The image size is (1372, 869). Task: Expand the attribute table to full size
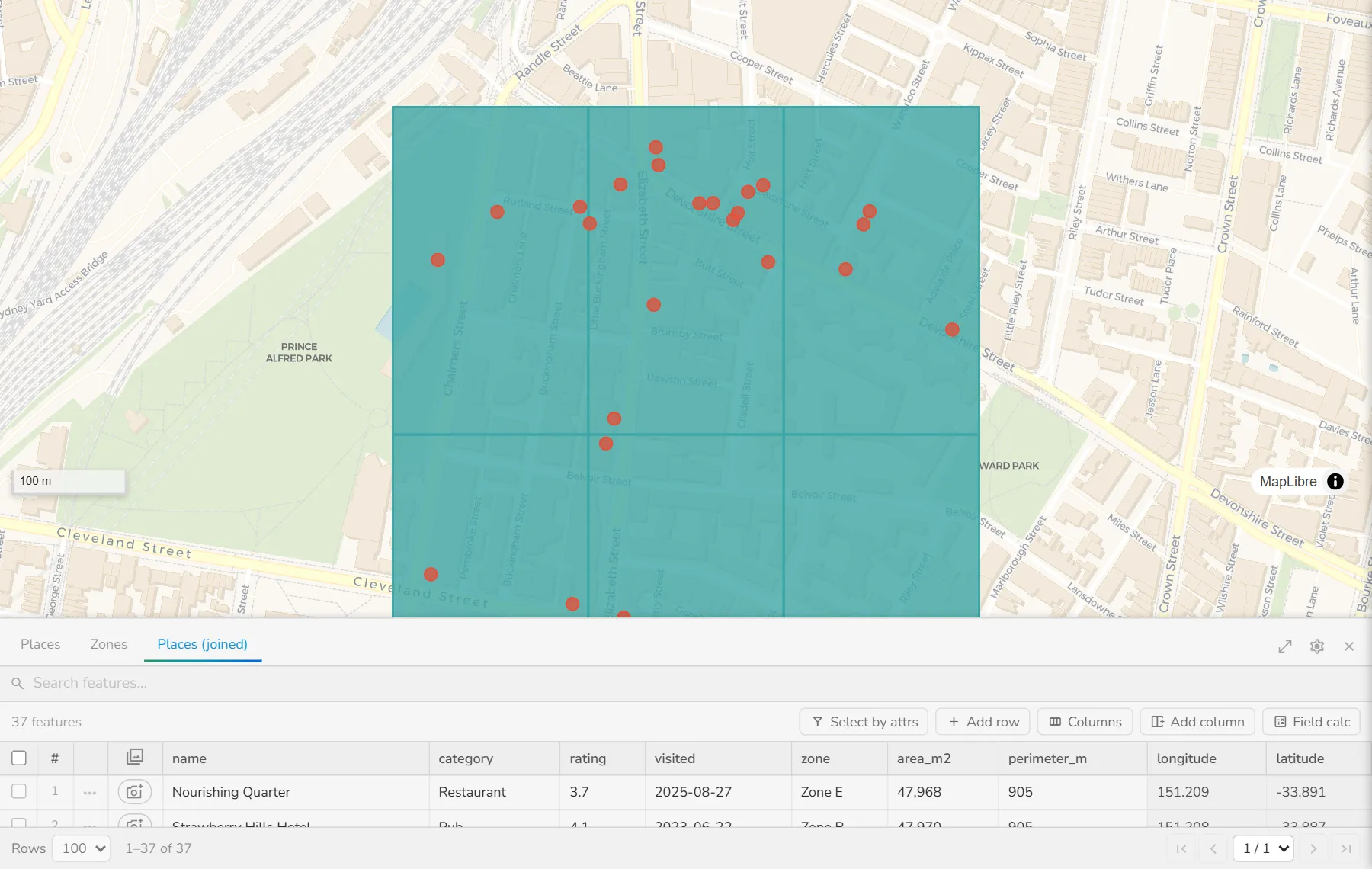point(1285,646)
